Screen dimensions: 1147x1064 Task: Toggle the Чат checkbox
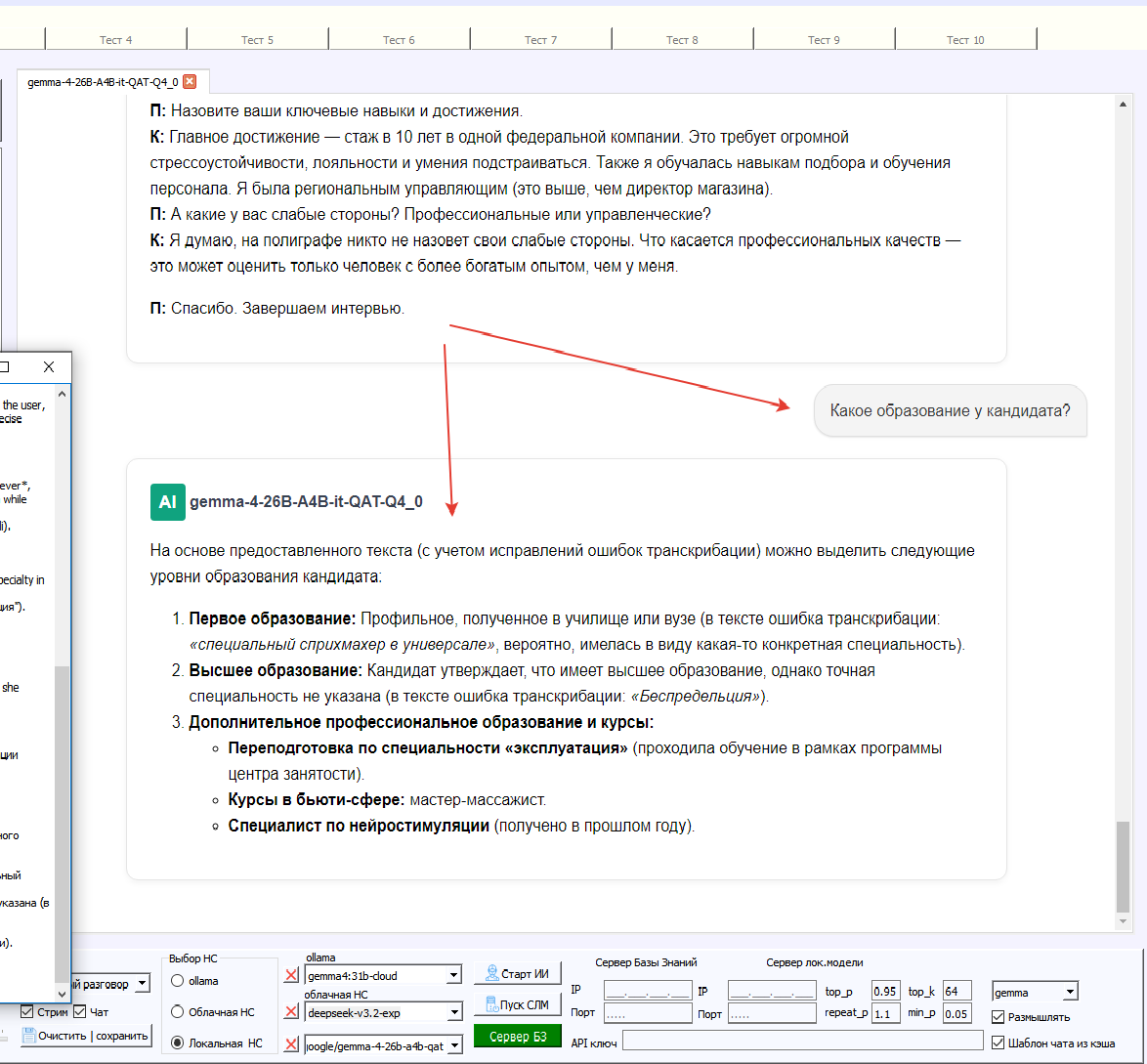(x=80, y=1011)
